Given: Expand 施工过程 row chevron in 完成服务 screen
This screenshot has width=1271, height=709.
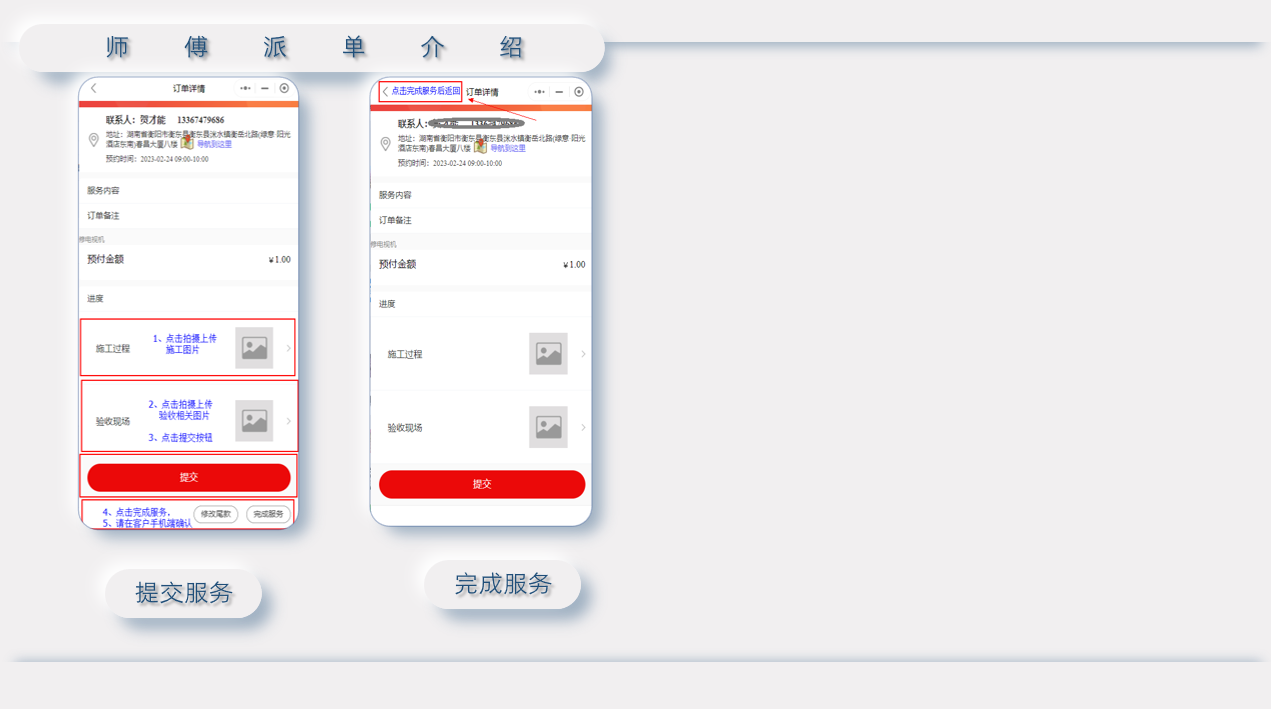Looking at the screenshot, I should point(584,354).
